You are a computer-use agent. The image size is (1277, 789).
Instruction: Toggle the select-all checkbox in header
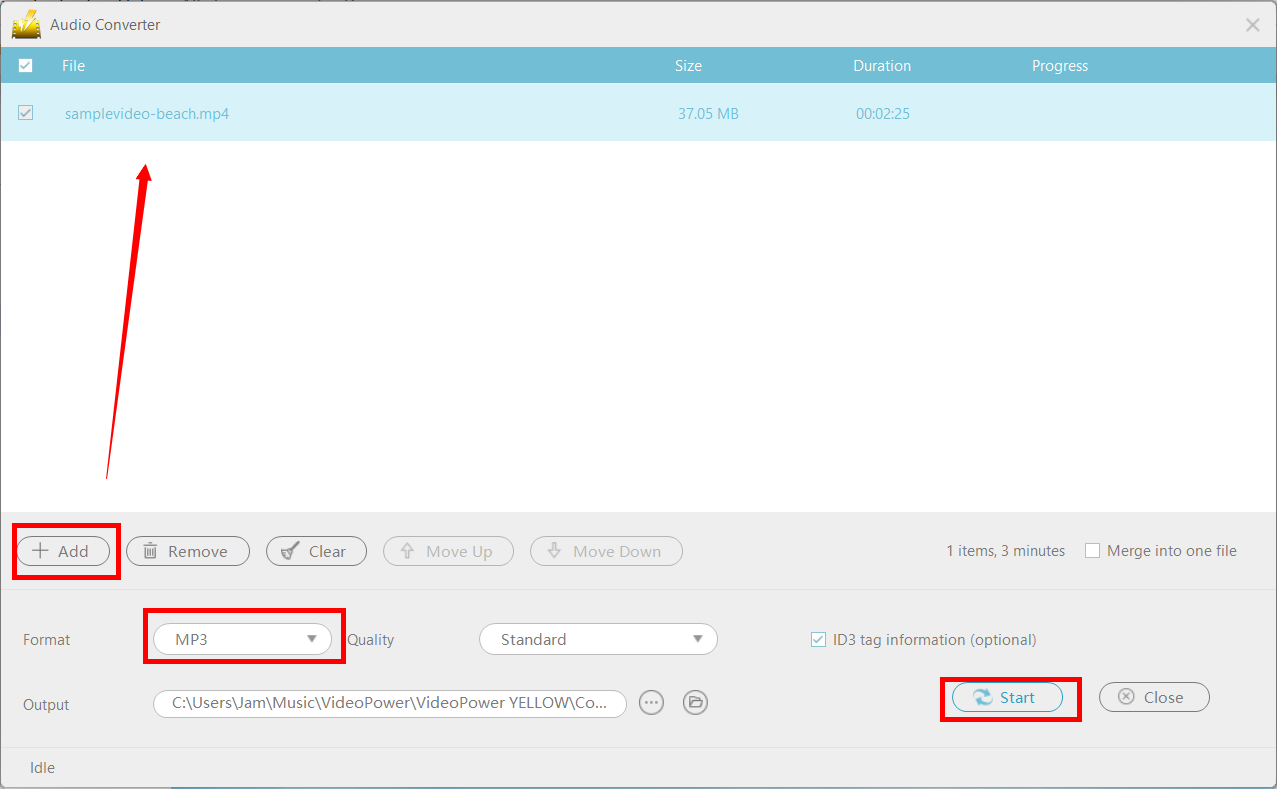[26, 66]
